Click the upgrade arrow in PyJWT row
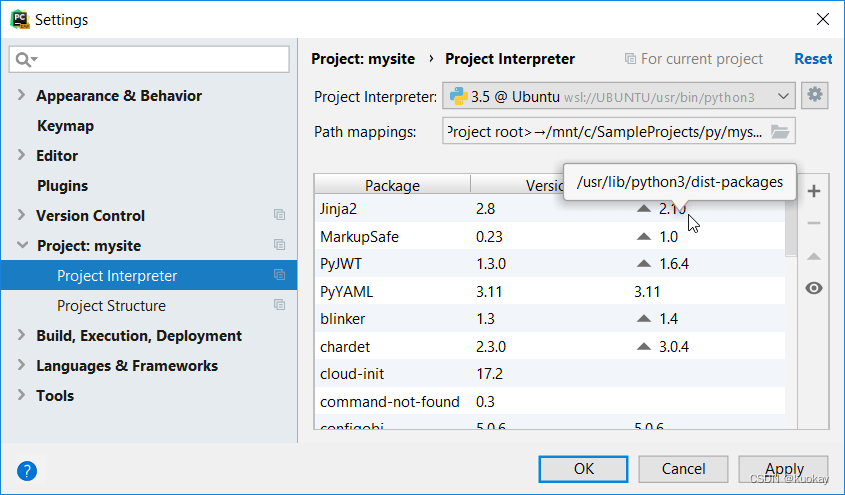Screen dimensions: 845x495 tap(643, 263)
